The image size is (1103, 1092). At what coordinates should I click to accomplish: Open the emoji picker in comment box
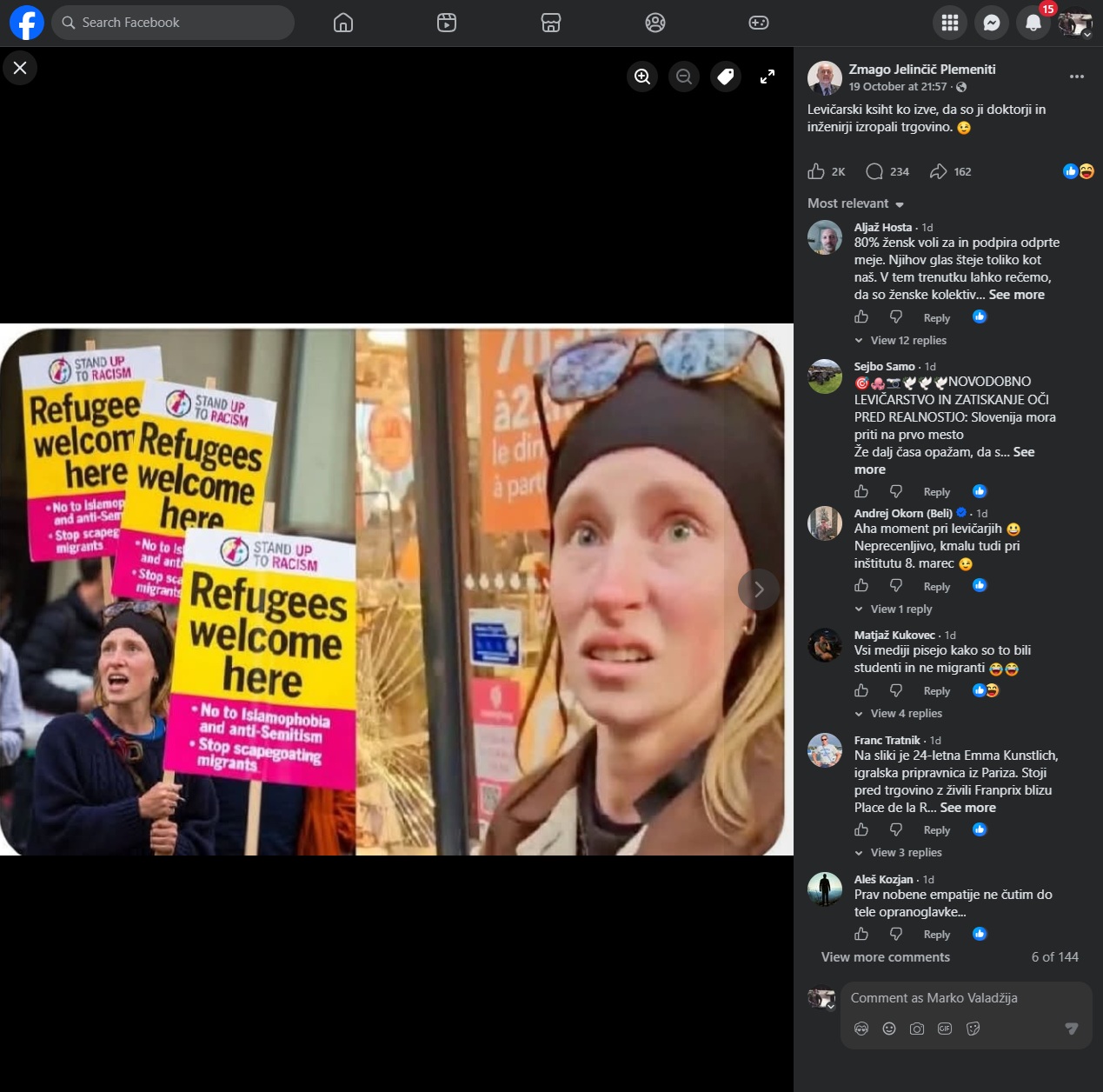889,1029
